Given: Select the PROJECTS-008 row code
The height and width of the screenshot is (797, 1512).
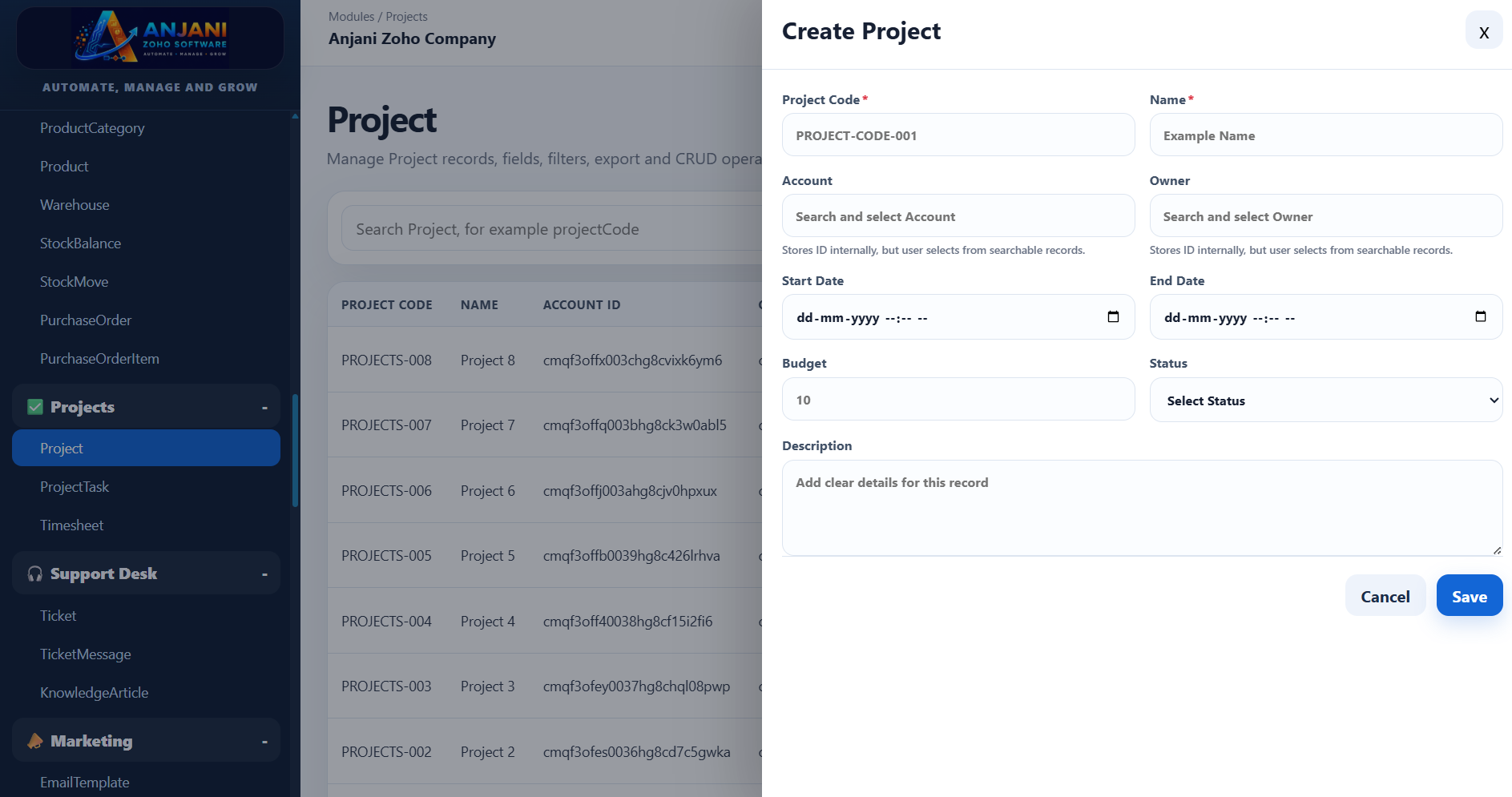Looking at the screenshot, I should [386, 360].
